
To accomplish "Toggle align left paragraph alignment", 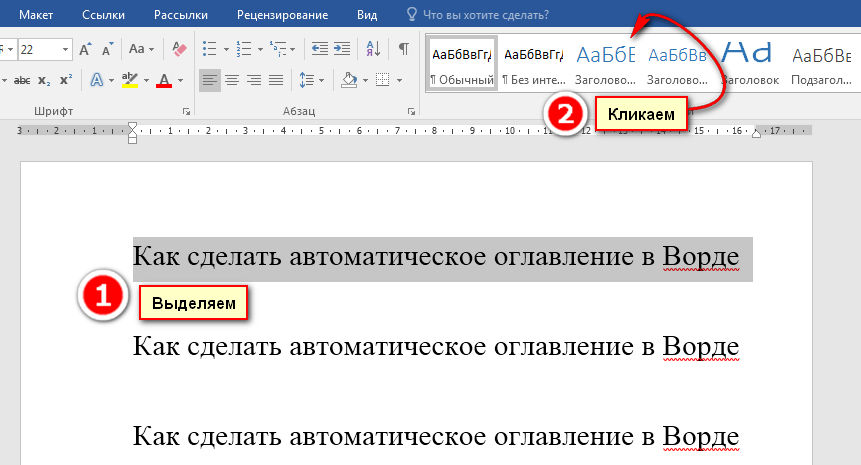I will 209,80.
